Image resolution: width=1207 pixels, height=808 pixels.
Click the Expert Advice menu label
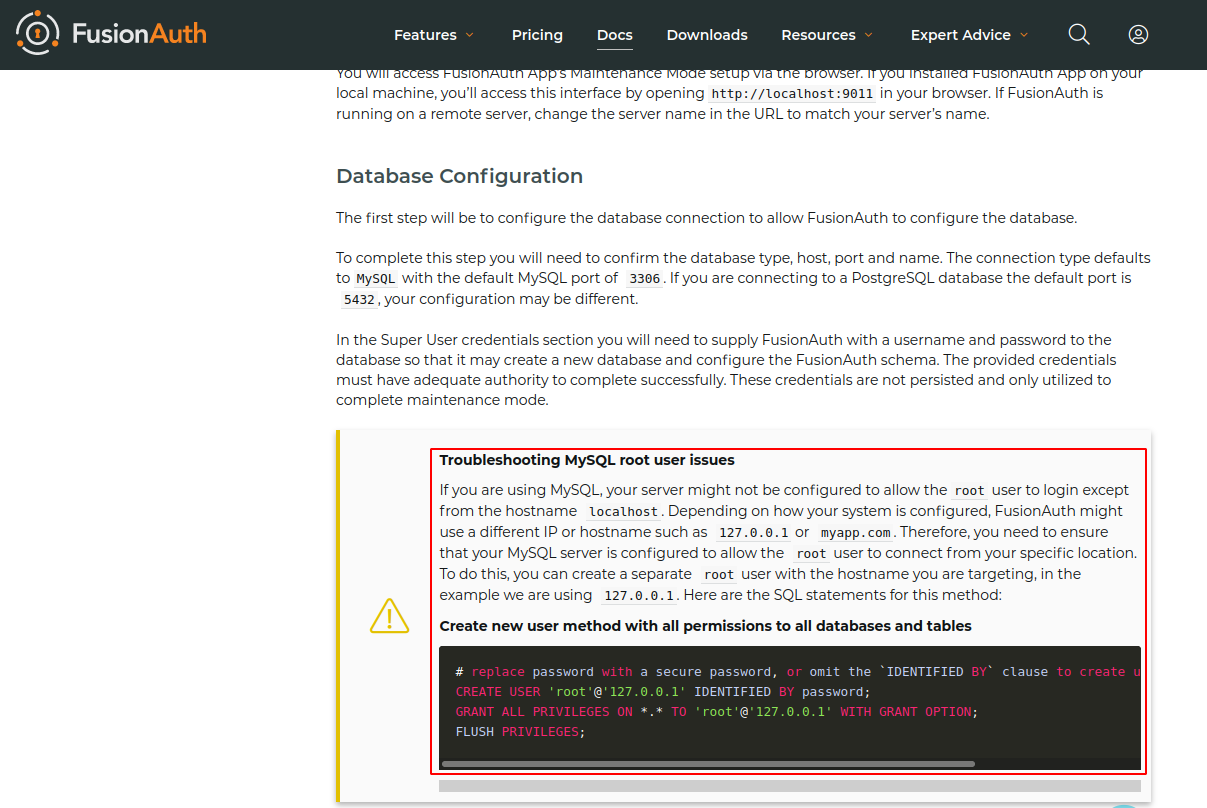click(960, 35)
